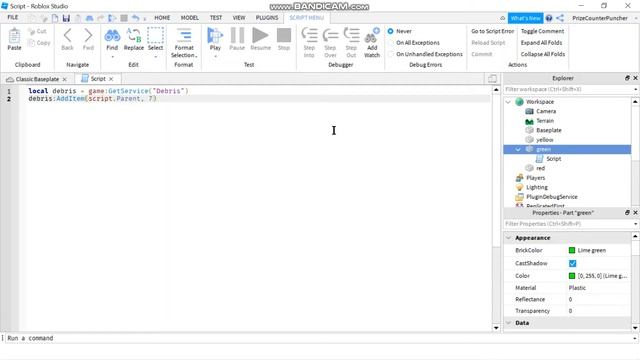Click the Cut scissors icon

click(x=31, y=31)
